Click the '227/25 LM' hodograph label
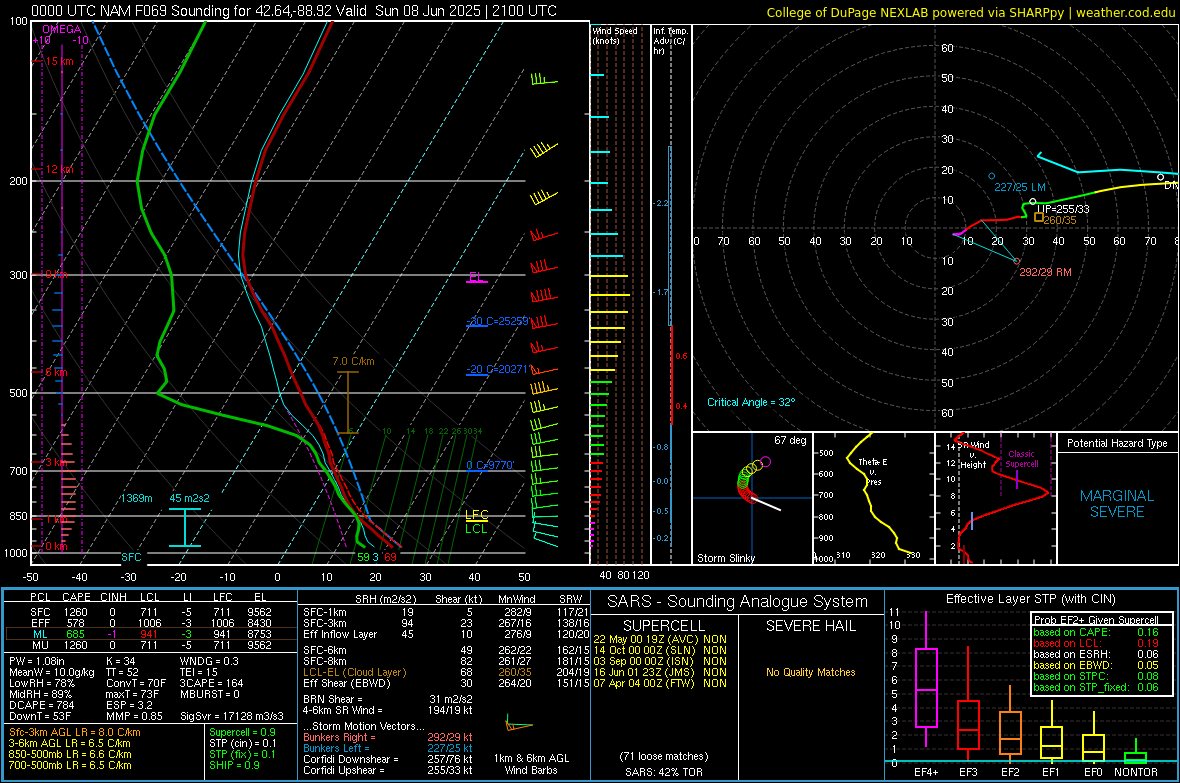This screenshot has height=783, width=1180. click(x=1020, y=187)
